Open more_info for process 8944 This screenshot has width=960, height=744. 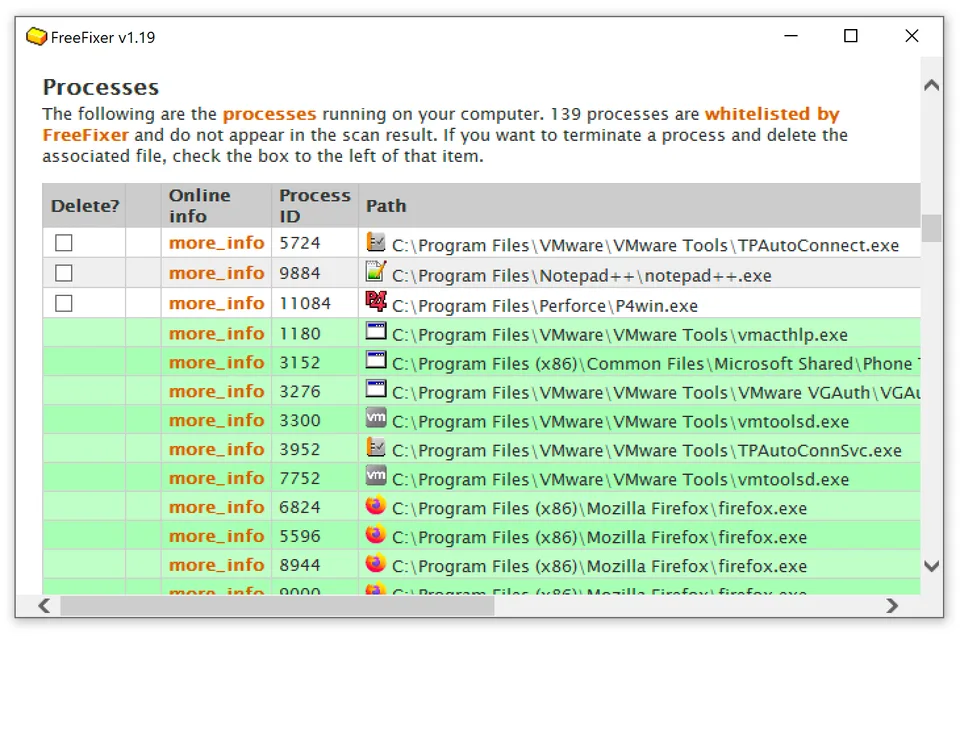click(x=216, y=565)
